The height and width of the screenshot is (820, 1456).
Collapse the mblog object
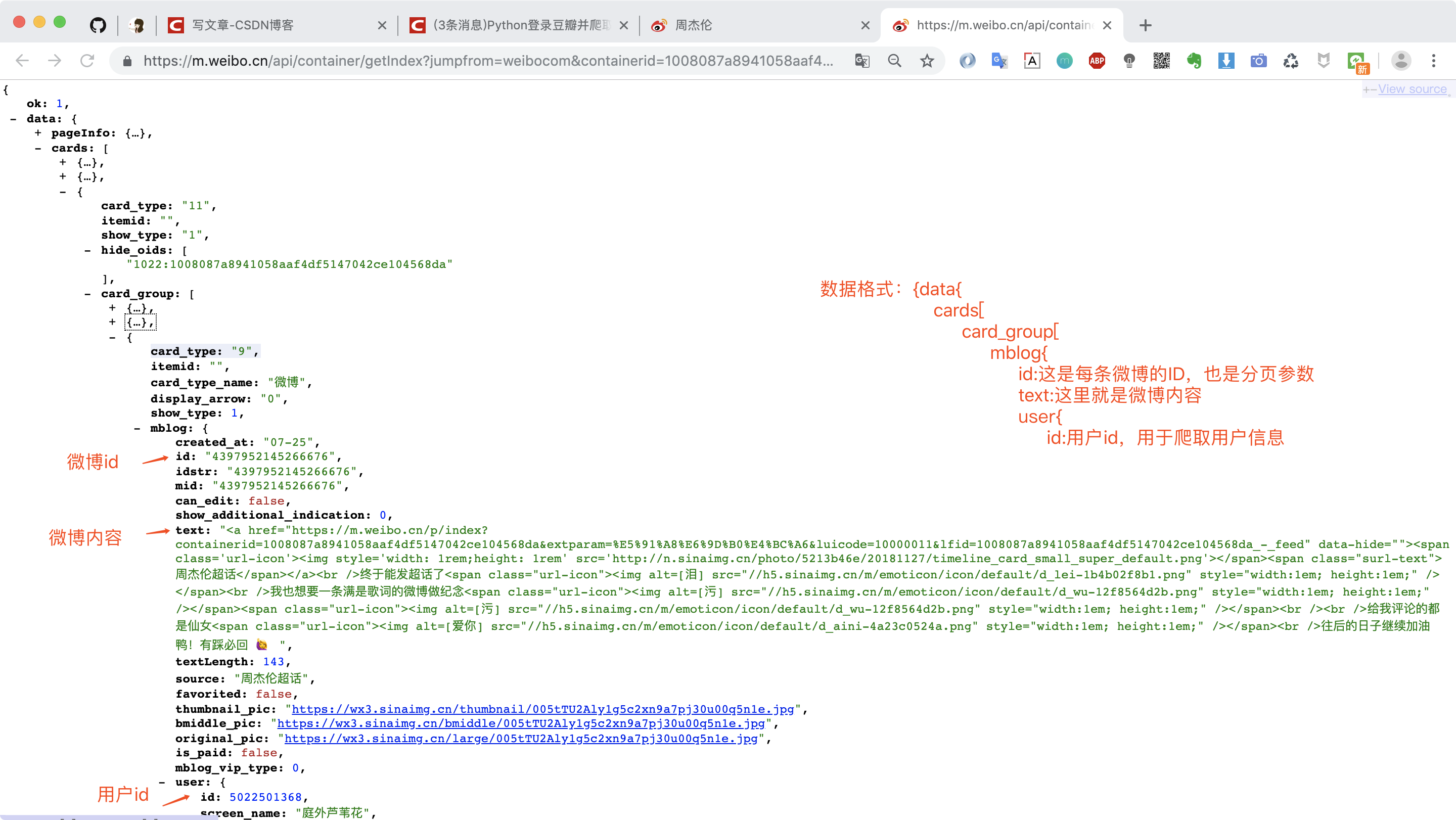coord(138,428)
